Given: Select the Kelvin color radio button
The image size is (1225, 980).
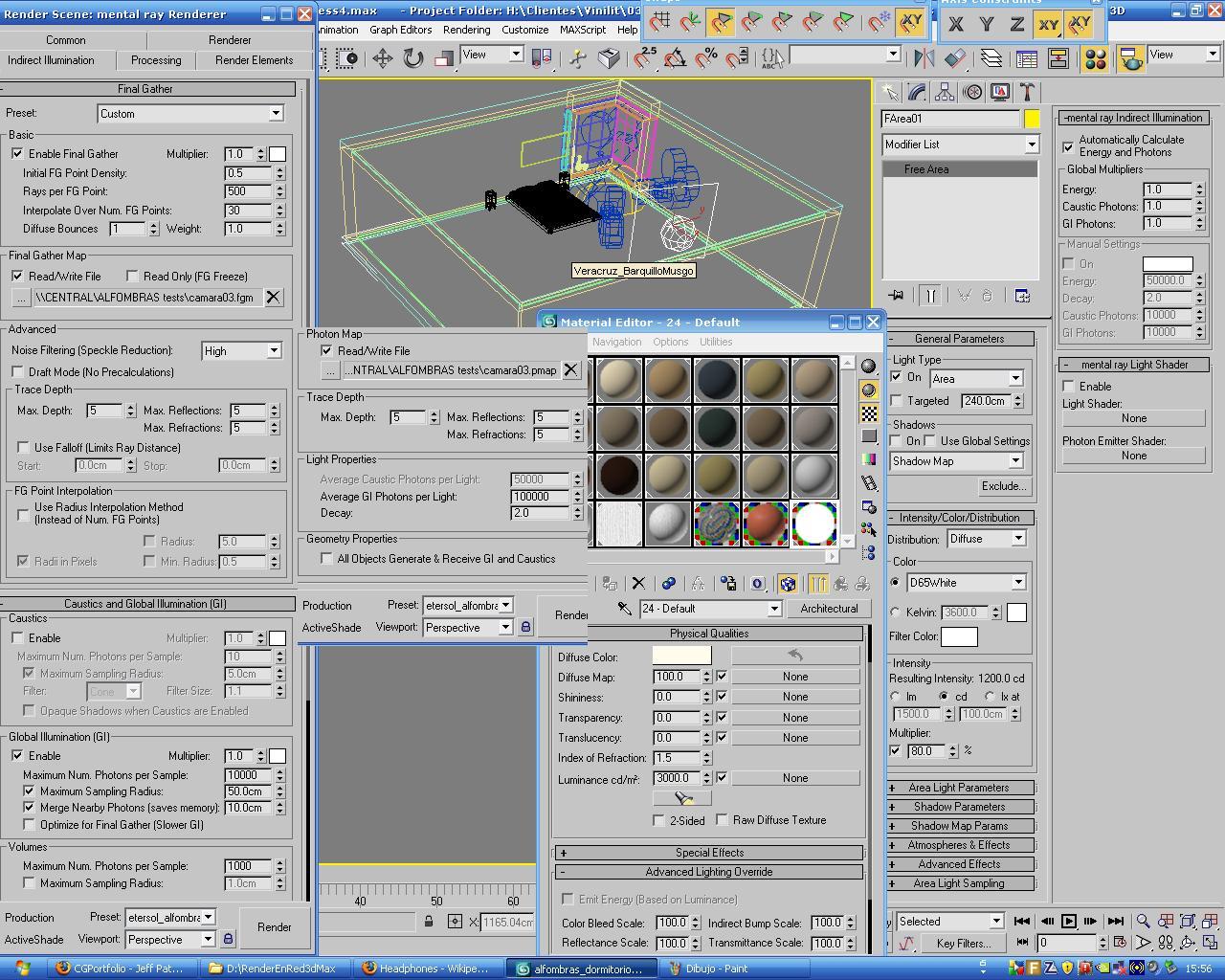Looking at the screenshot, I should [x=896, y=612].
